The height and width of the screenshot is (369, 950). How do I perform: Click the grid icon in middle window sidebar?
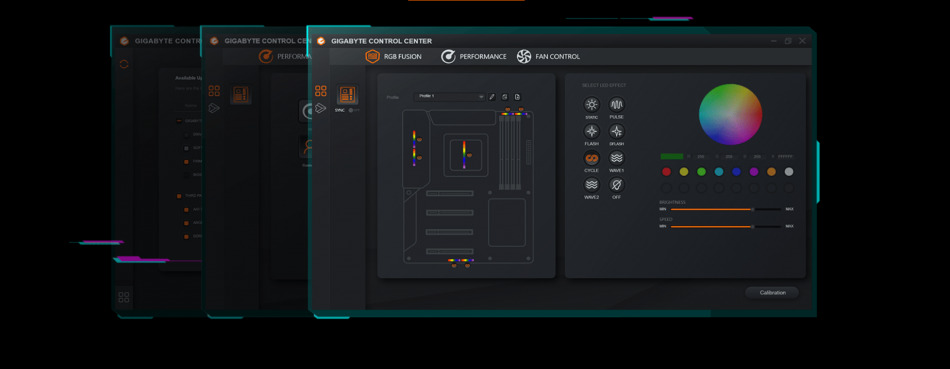pos(214,91)
